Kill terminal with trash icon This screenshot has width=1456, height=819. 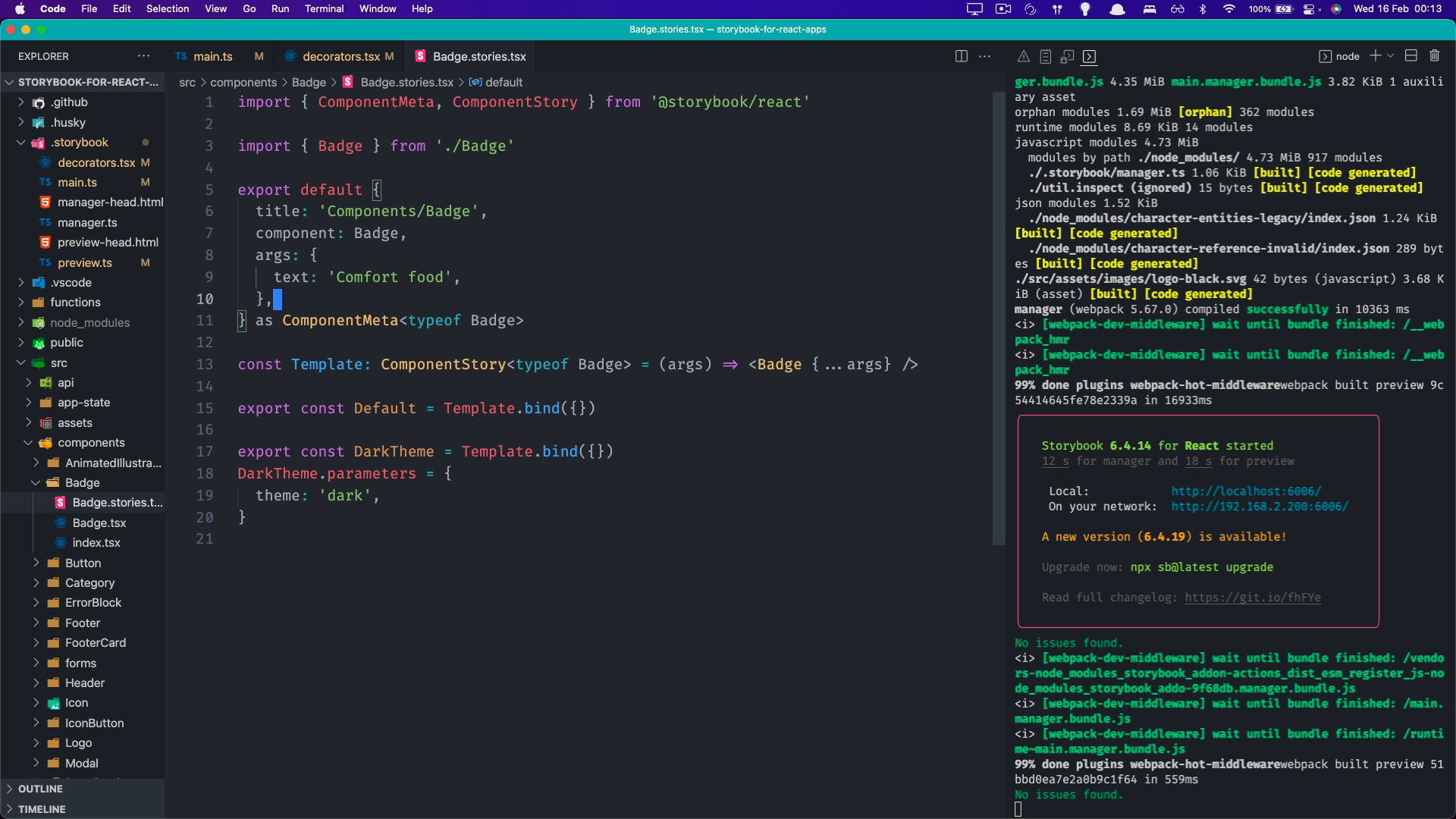click(1434, 55)
